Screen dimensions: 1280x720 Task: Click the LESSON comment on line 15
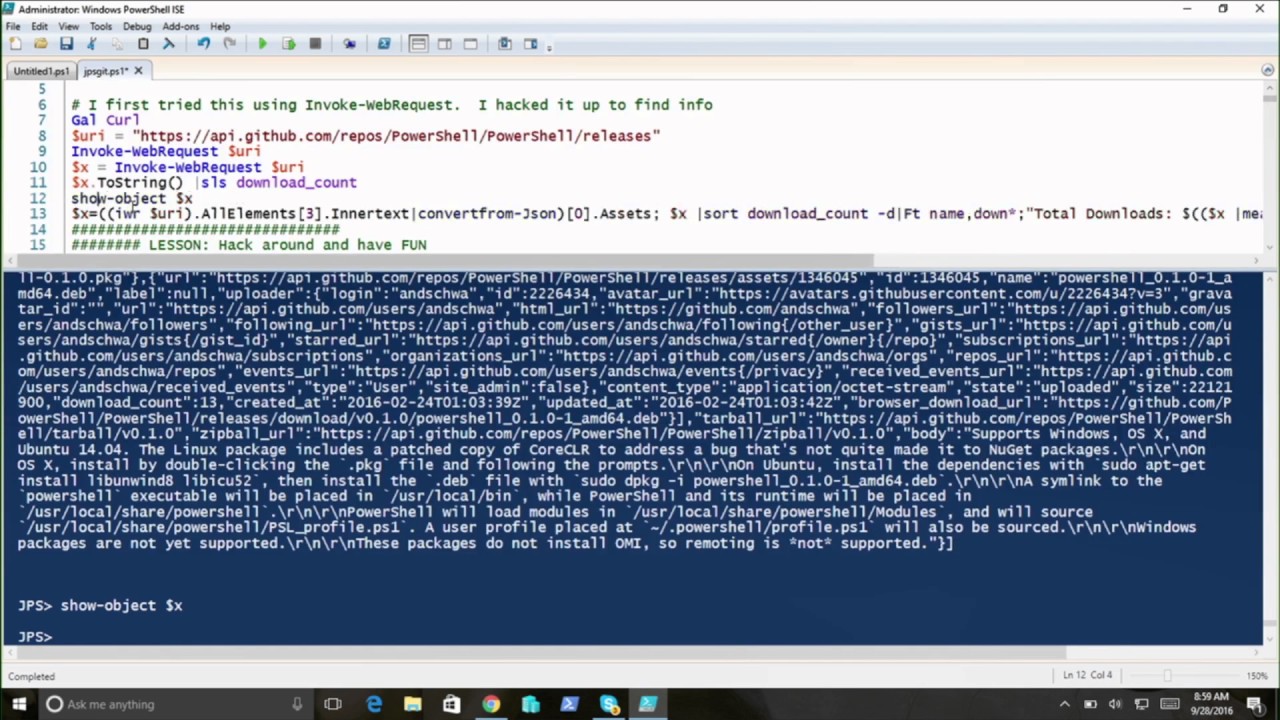coord(249,245)
